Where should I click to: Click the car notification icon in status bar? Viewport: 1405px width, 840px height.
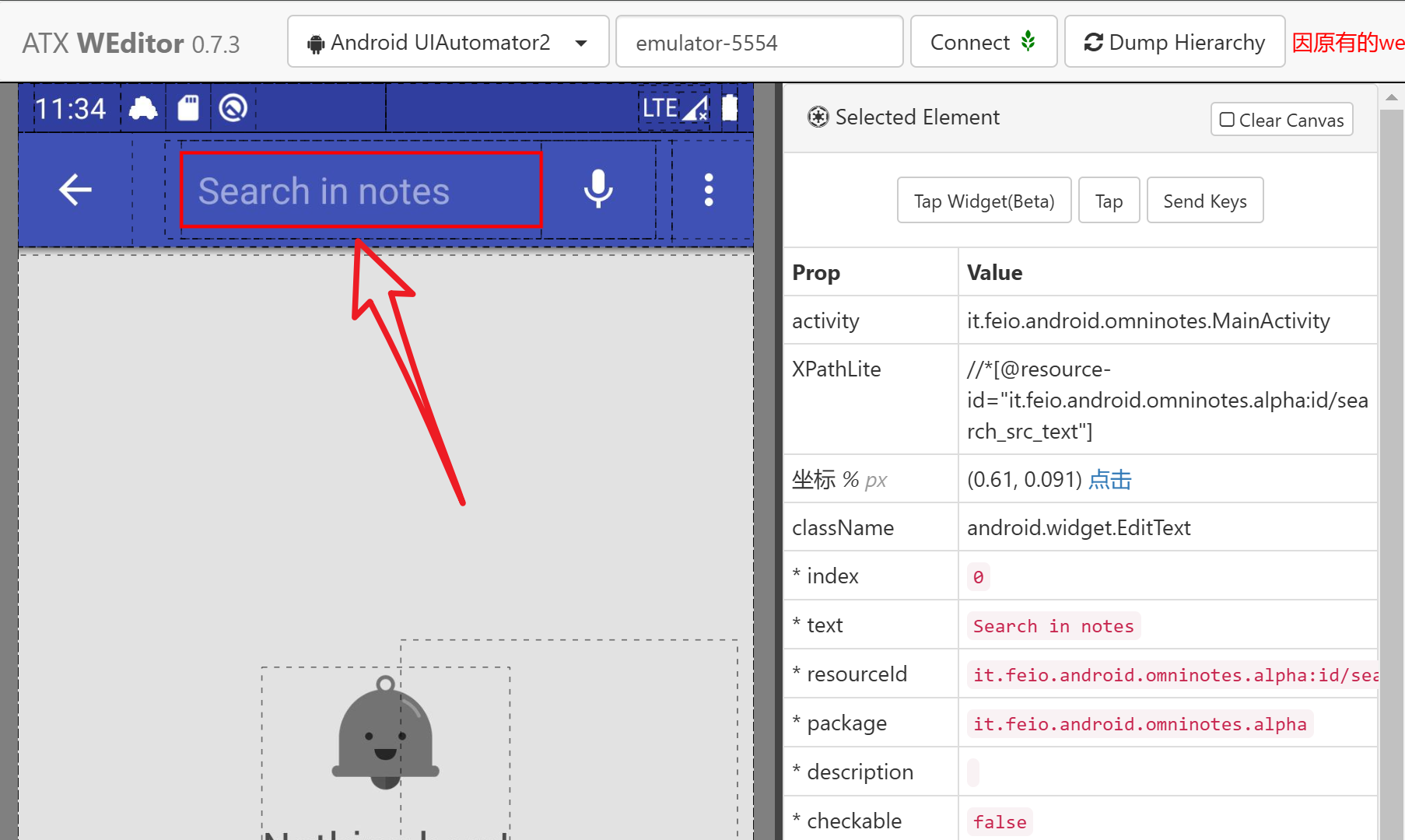pyautogui.click(x=143, y=108)
